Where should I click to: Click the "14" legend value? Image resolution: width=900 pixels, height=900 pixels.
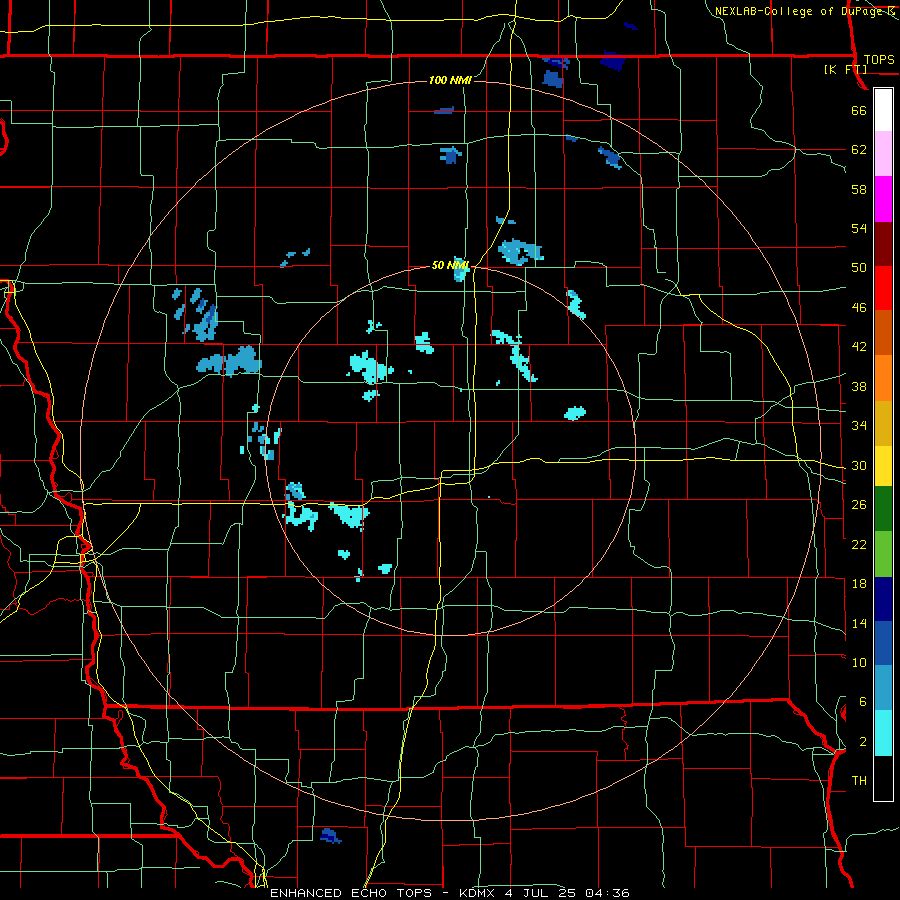859,623
